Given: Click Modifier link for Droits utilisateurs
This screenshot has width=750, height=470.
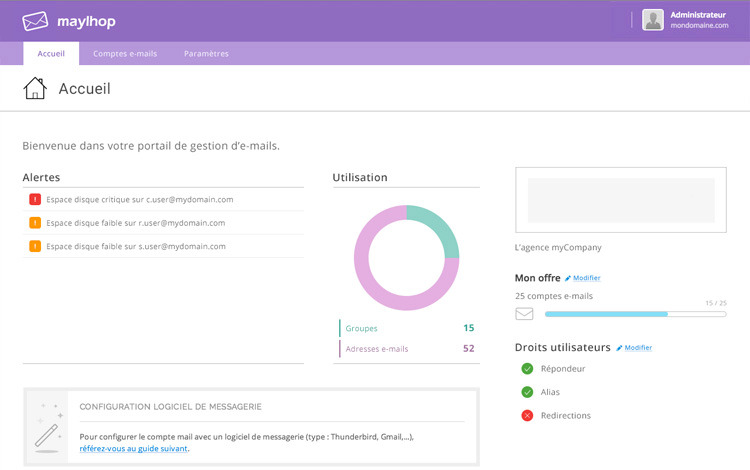Looking at the screenshot, I should [638, 348].
